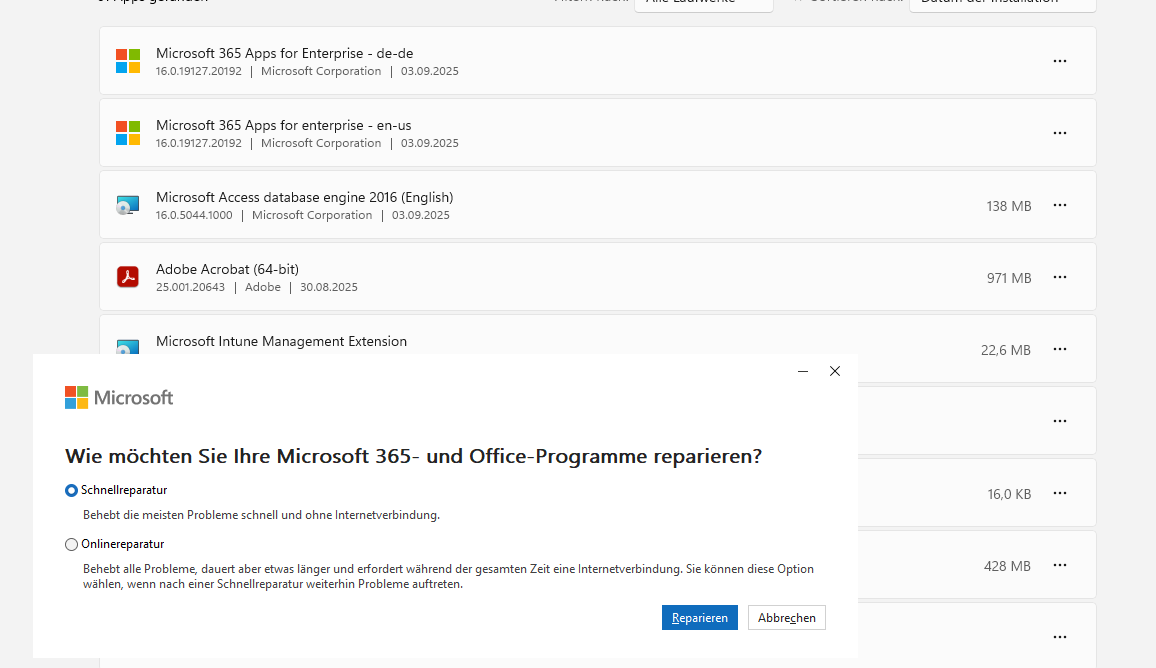Screen dimensions: 1156x668
Task: Click the 16,0 KB size value
Action: 1009,494
